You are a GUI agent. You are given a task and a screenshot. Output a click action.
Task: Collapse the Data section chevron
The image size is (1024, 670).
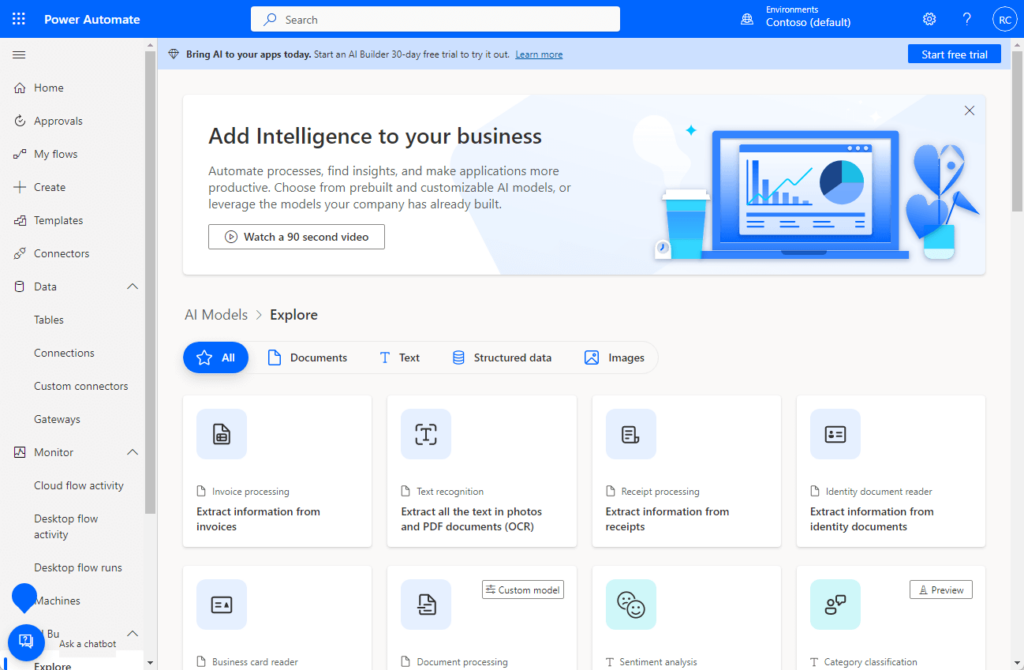coord(133,287)
